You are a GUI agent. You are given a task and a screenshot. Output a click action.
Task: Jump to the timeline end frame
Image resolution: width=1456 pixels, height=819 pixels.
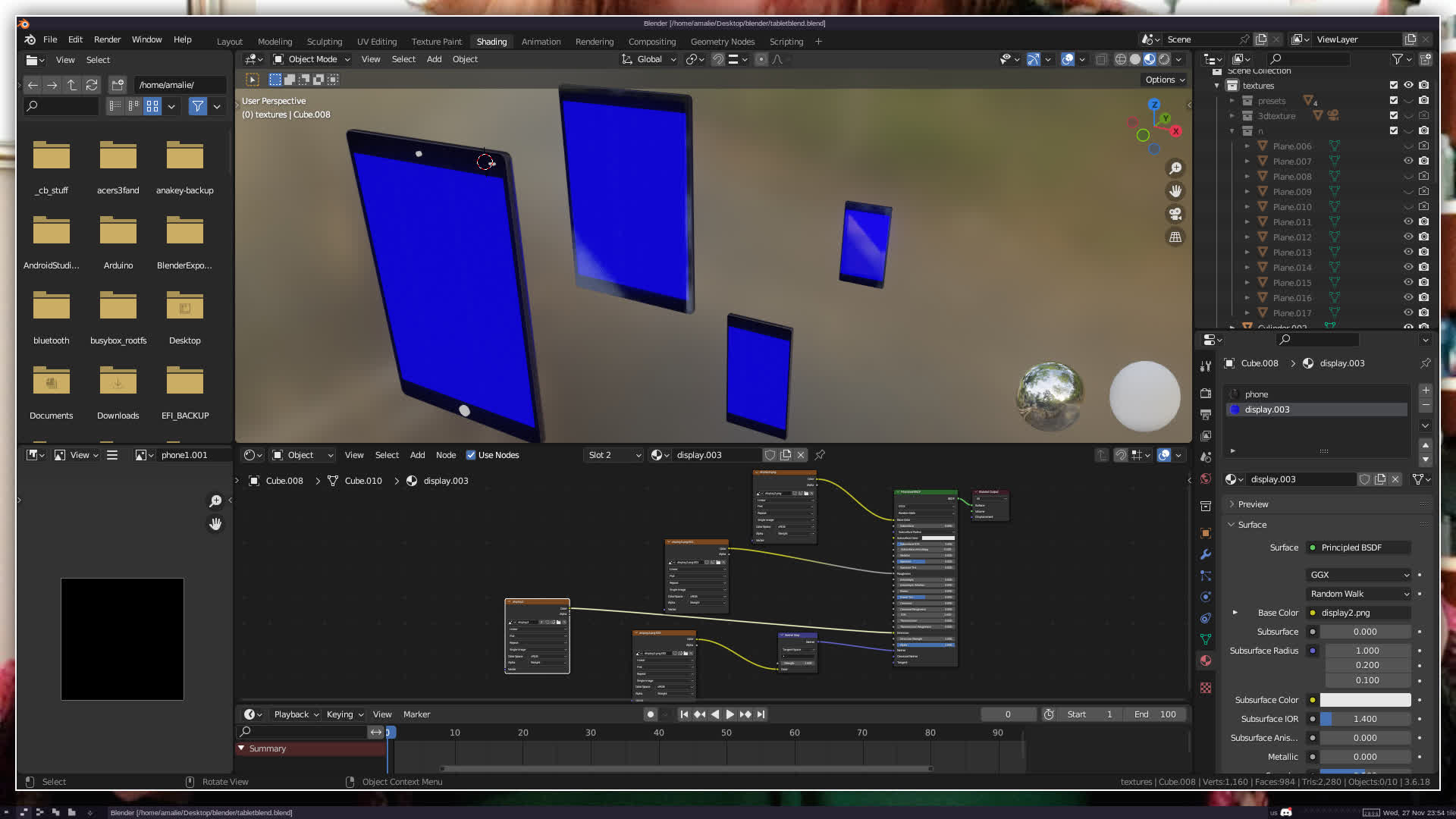click(x=761, y=714)
